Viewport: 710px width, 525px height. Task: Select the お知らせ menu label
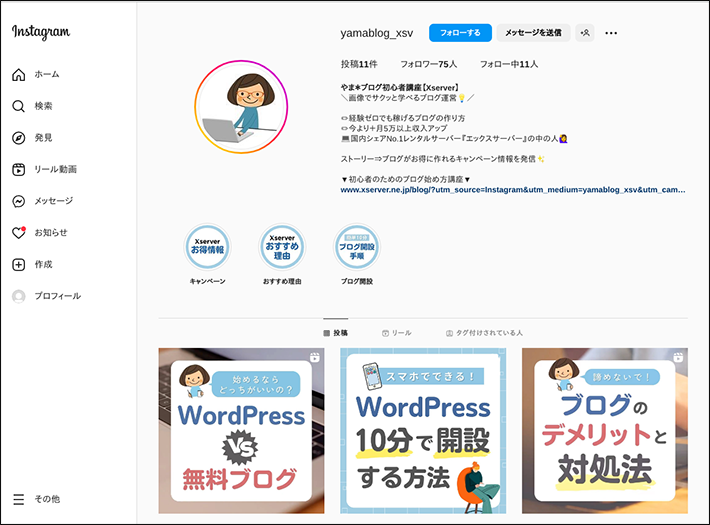[x=51, y=233]
